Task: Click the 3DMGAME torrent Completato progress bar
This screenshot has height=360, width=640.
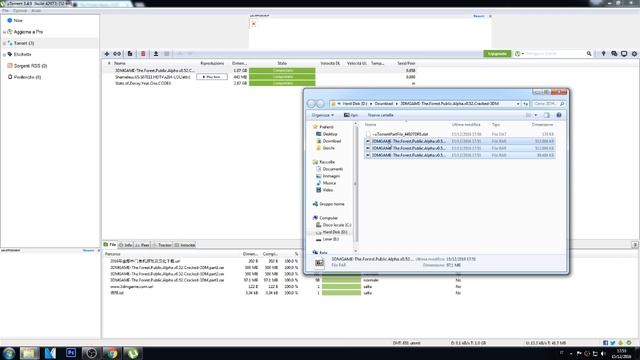Action: click(282, 71)
